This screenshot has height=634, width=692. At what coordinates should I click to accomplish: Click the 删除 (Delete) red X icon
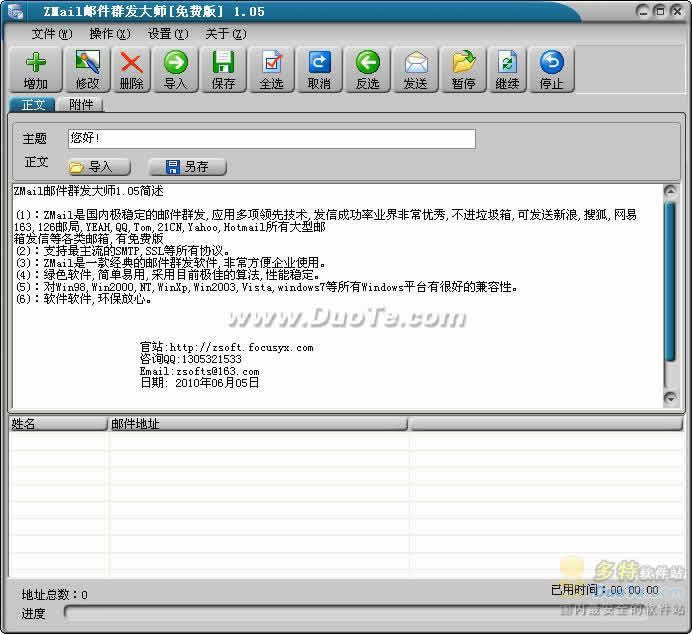click(x=132, y=63)
